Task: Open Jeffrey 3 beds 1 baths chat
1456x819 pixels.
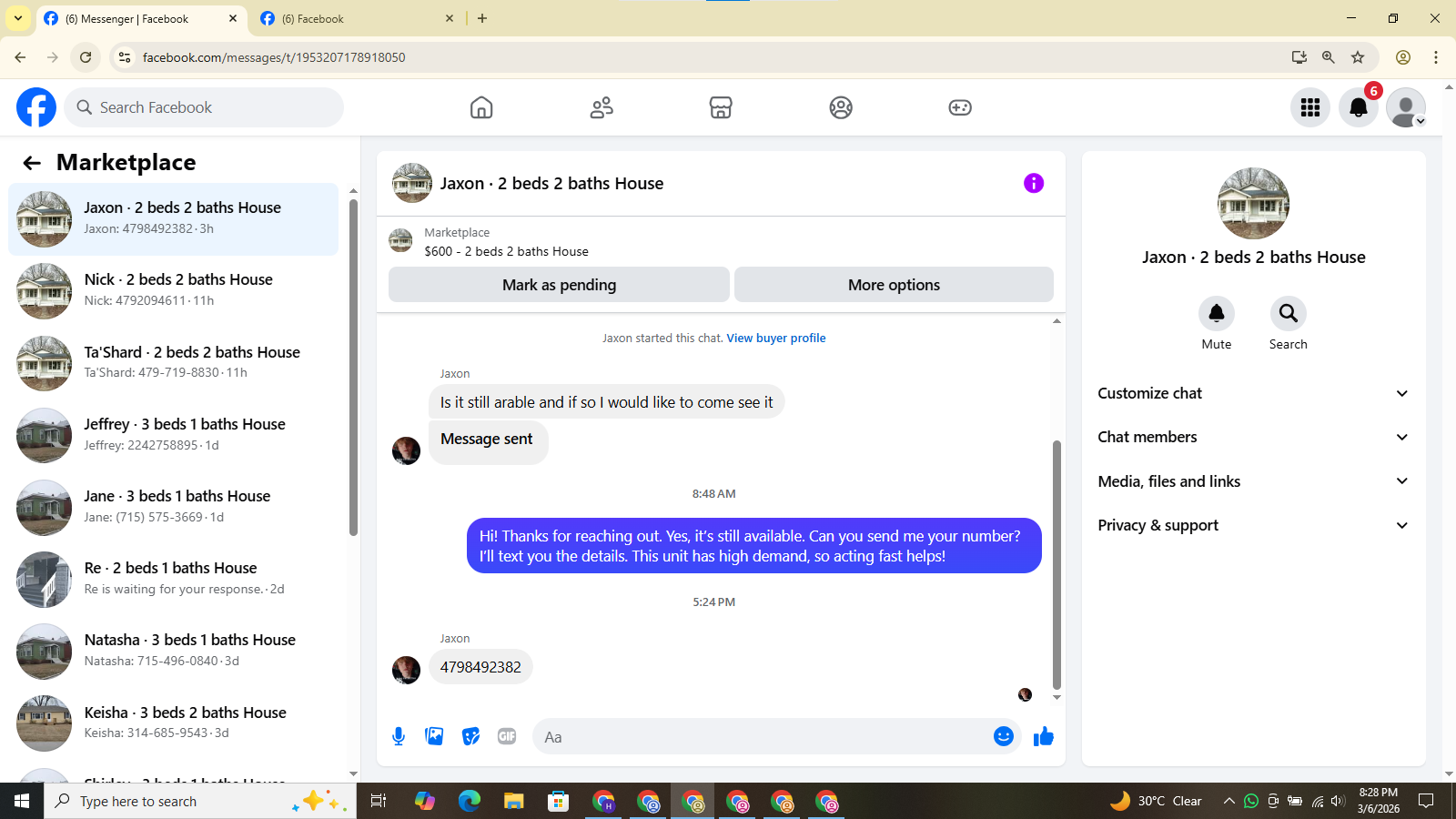Action: click(x=173, y=434)
